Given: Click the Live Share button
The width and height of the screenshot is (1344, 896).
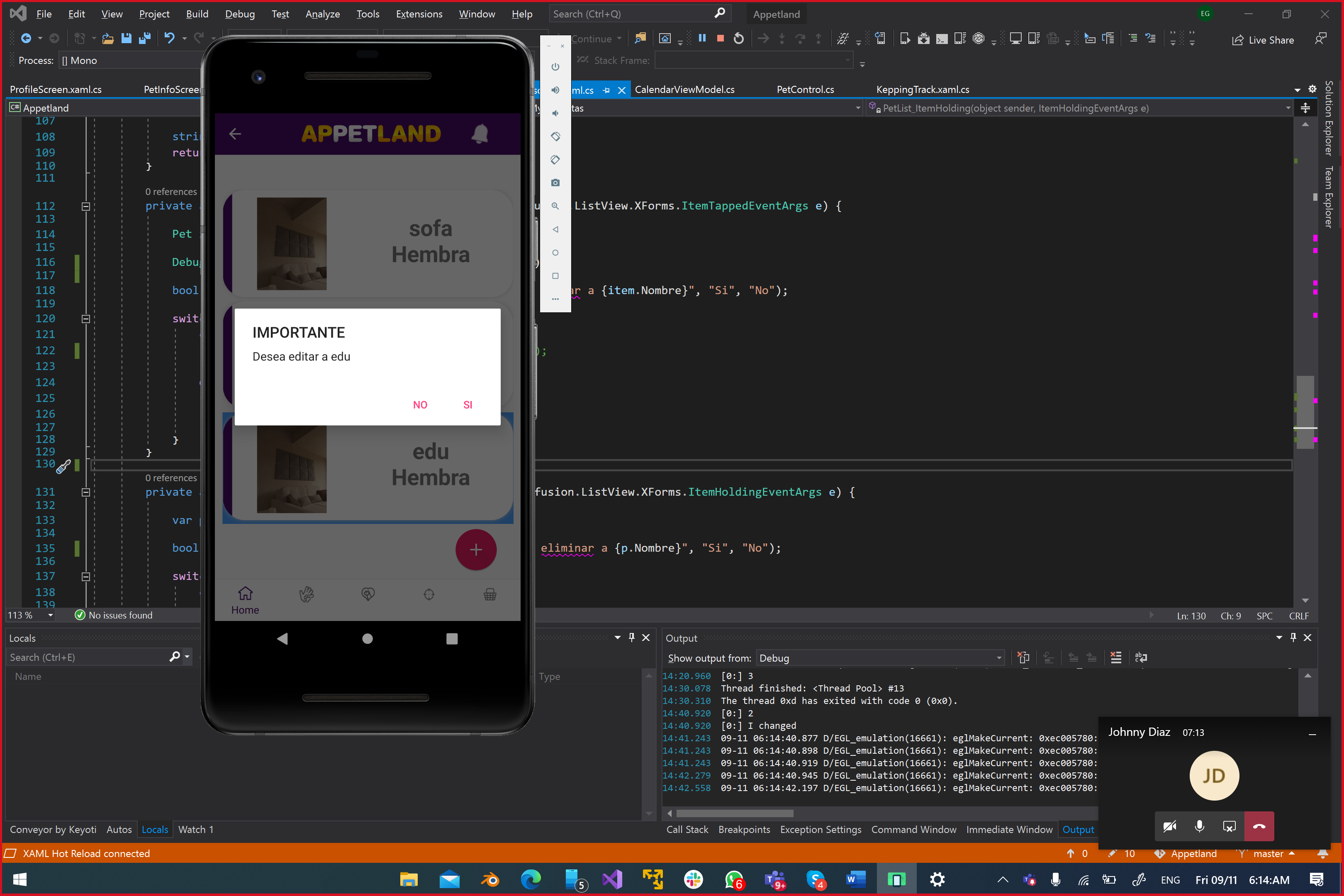Looking at the screenshot, I should (x=1263, y=39).
